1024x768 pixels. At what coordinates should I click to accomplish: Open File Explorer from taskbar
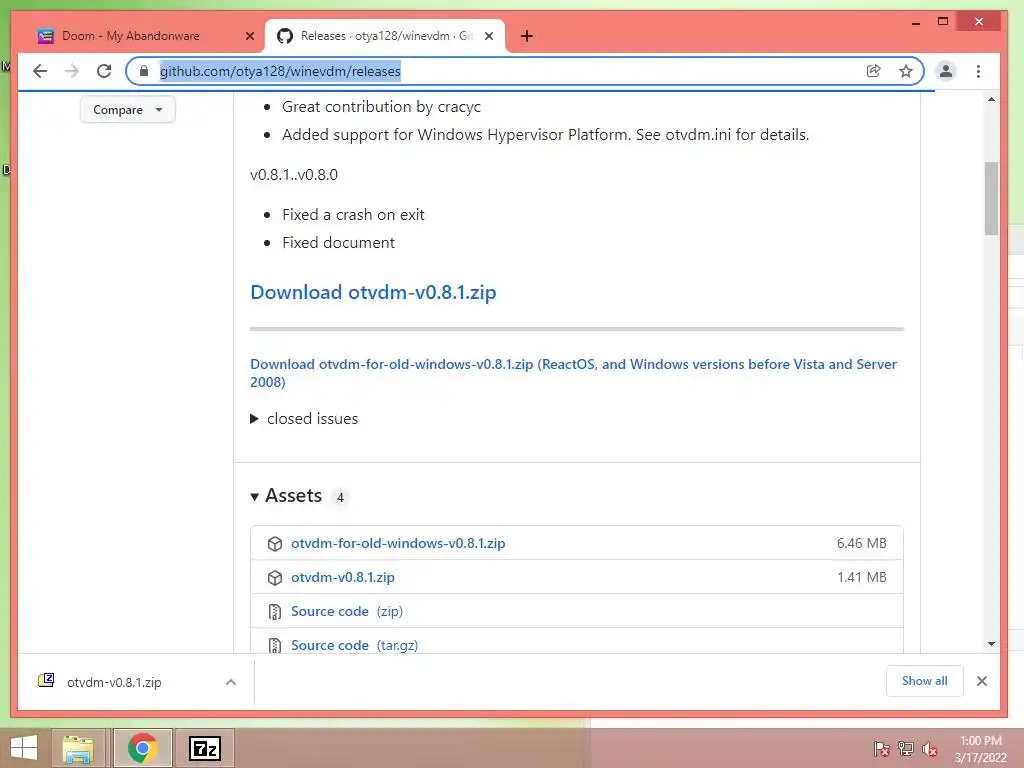pos(78,748)
